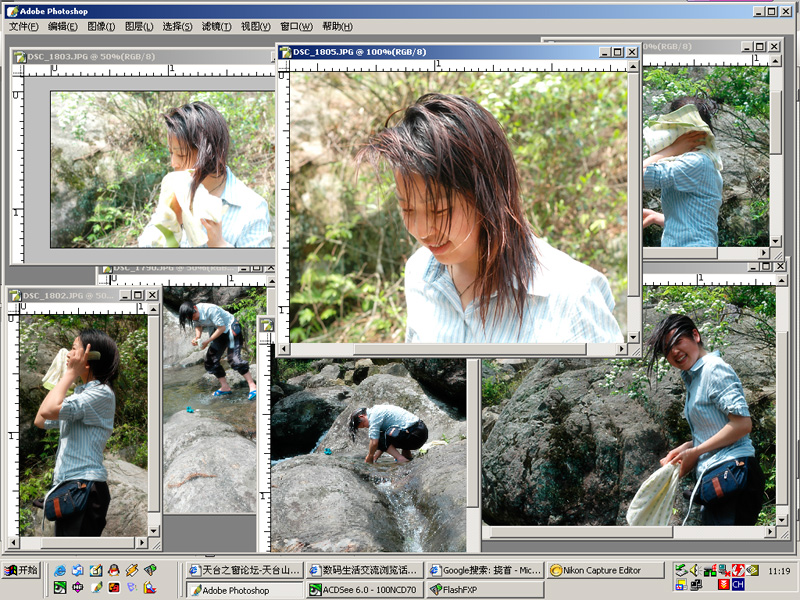Click the document icon of DSC_1805.JPG window
Image resolution: width=800 pixels, height=600 pixels.
[285, 52]
